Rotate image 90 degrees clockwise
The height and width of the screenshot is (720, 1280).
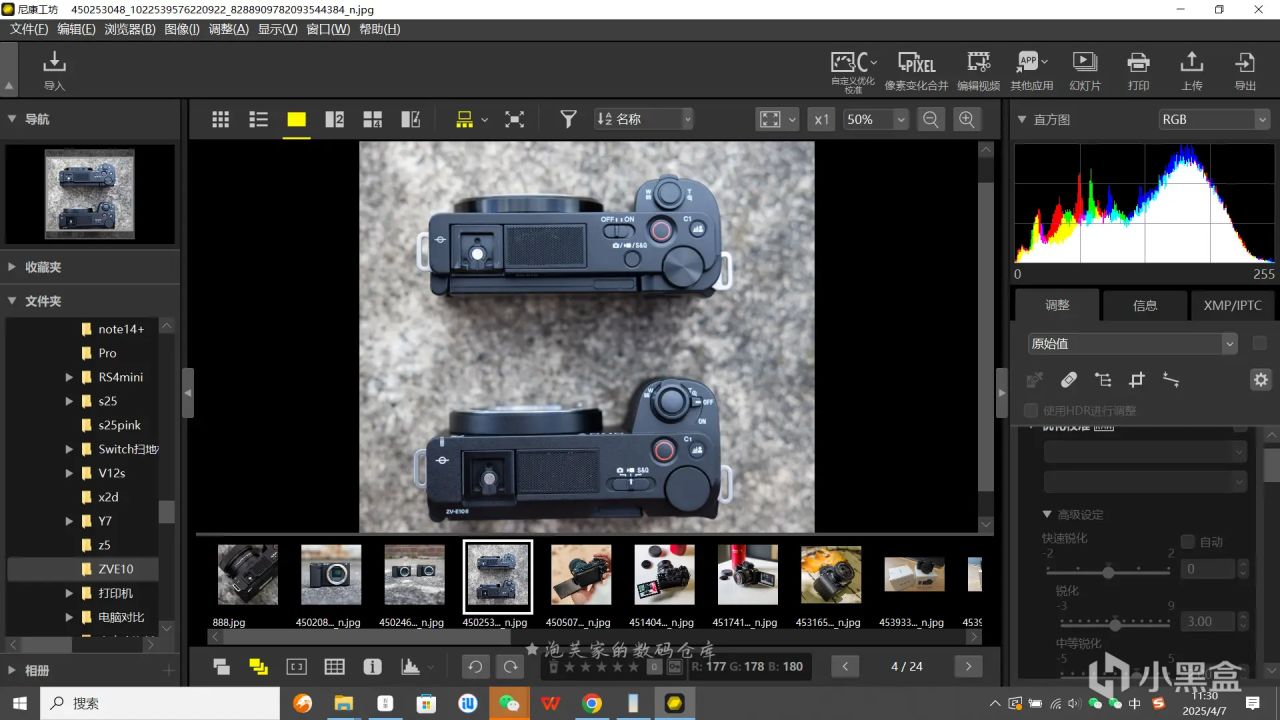pyautogui.click(x=510, y=666)
